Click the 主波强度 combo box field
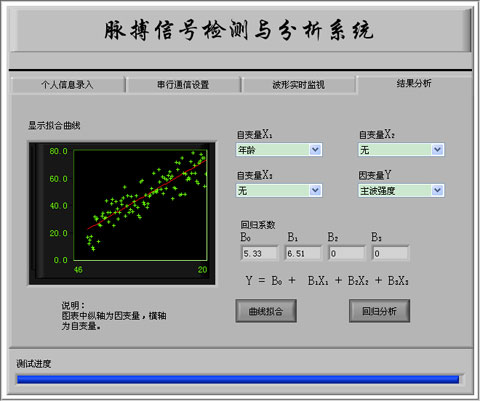Image resolution: width=480 pixels, height=401 pixels. [401, 191]
